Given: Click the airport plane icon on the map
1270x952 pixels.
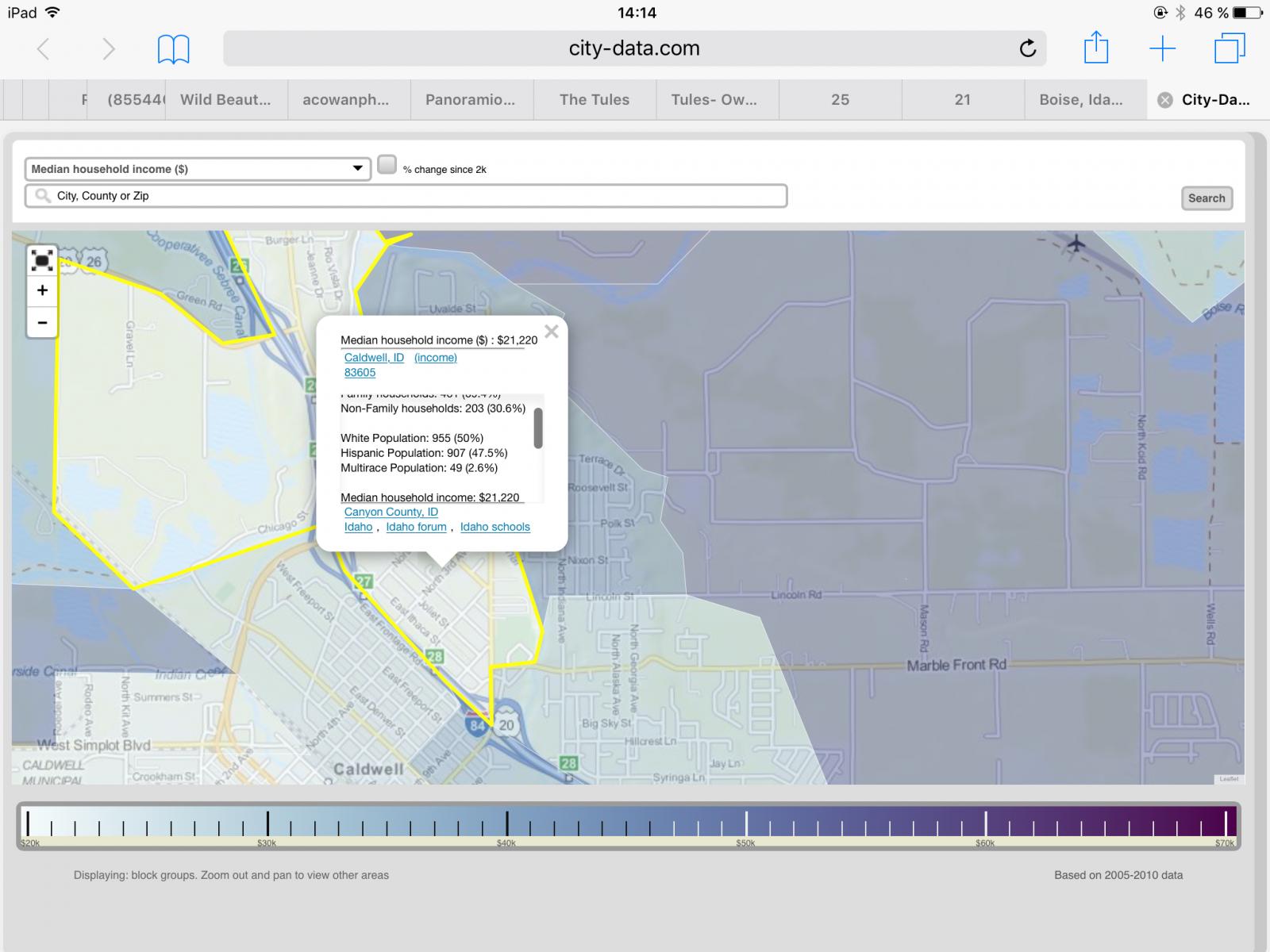Looking at the screenshot, I should (x=1076, y=242).
